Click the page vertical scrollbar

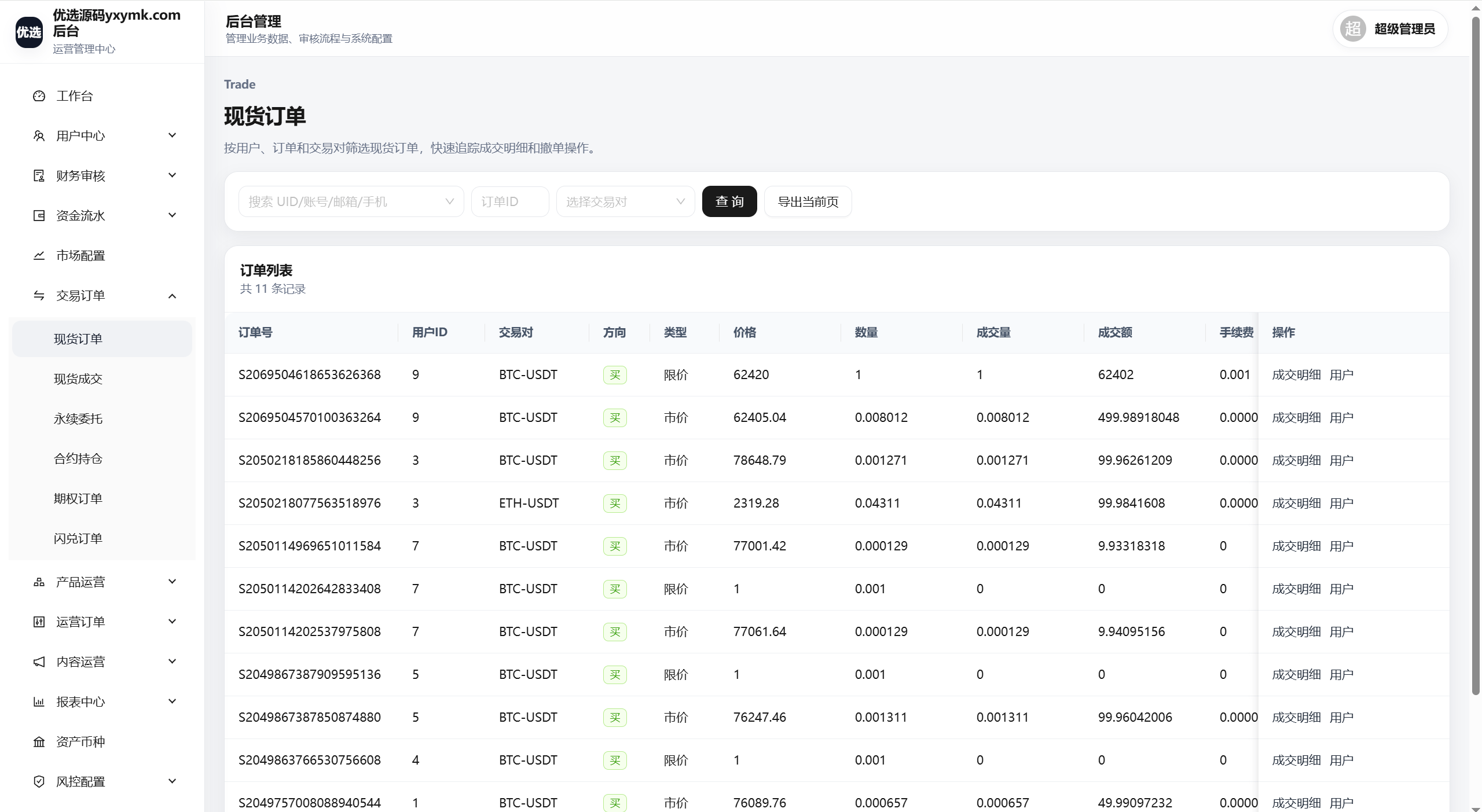click(1476, 356)
